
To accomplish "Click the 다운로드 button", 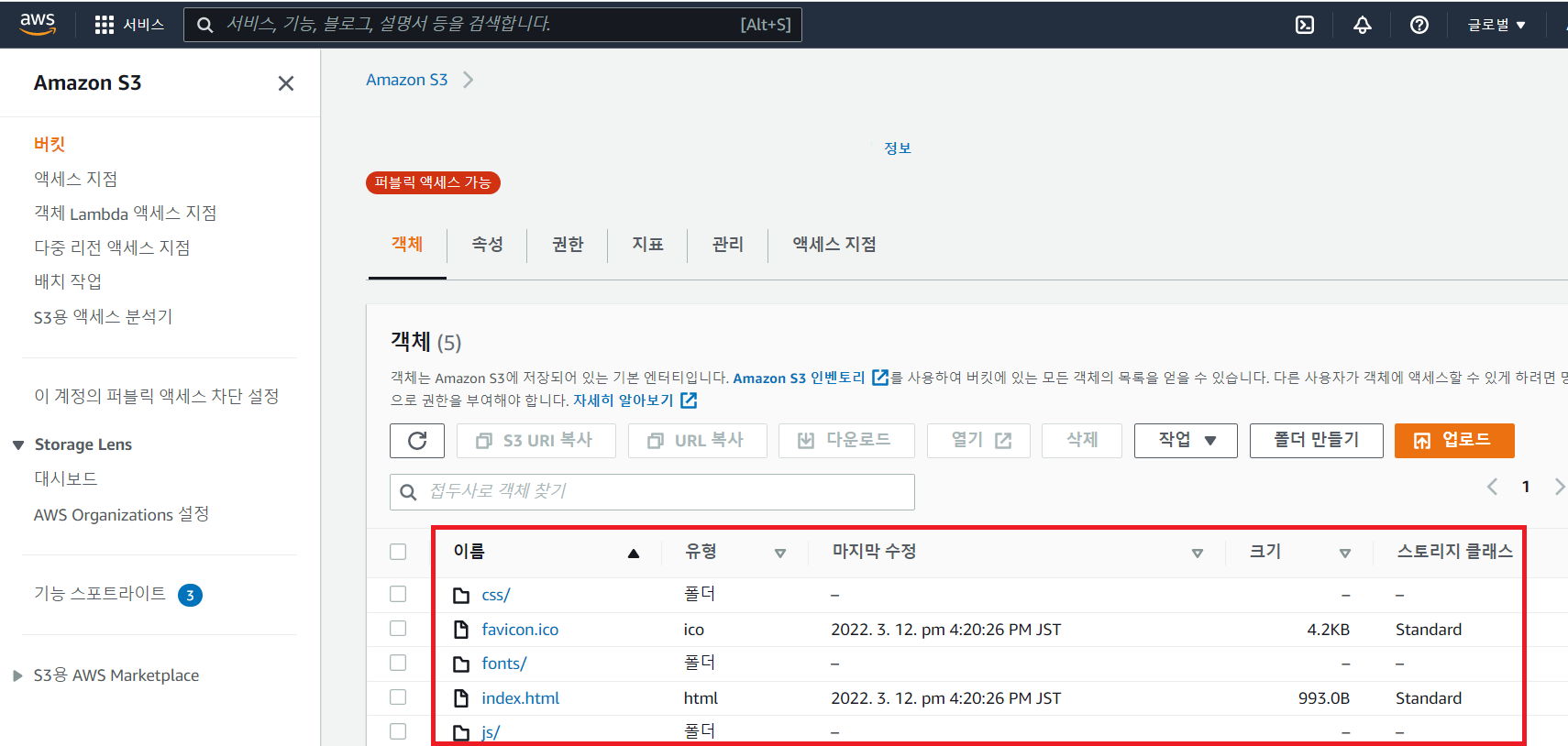I will click(x=846, y=441).
